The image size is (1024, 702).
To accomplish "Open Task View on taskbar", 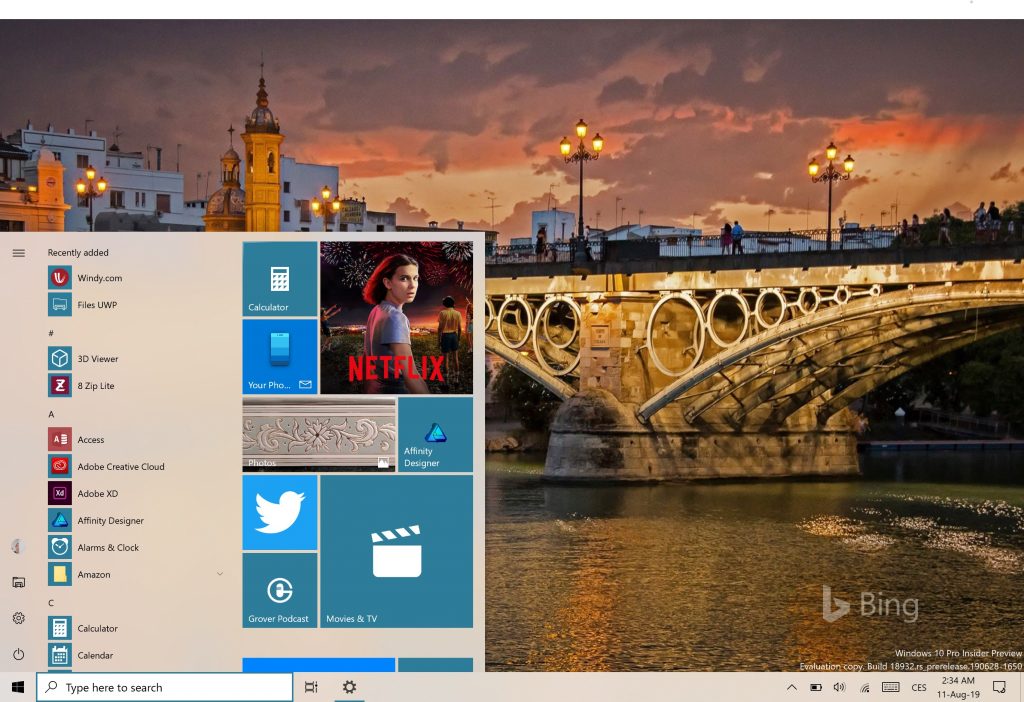I will pyautogui.click(x=312, y=687).
